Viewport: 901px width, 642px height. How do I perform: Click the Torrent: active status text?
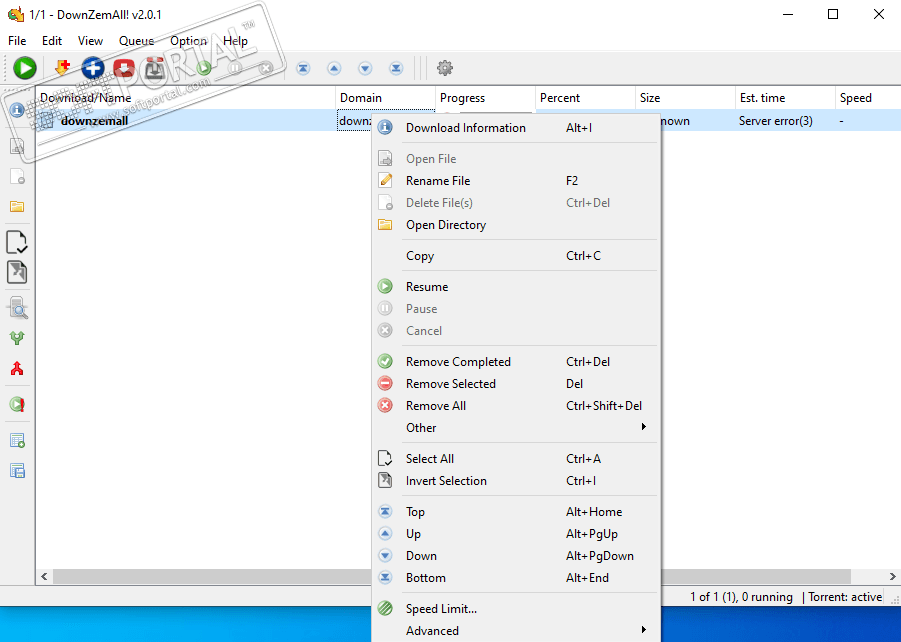(845, 597)
